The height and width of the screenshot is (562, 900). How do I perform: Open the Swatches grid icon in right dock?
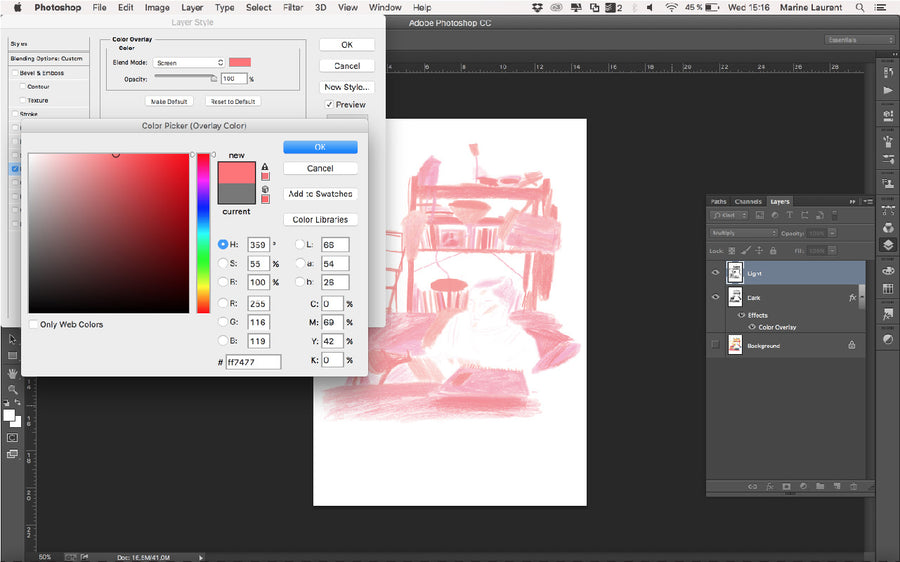[888, 289]
